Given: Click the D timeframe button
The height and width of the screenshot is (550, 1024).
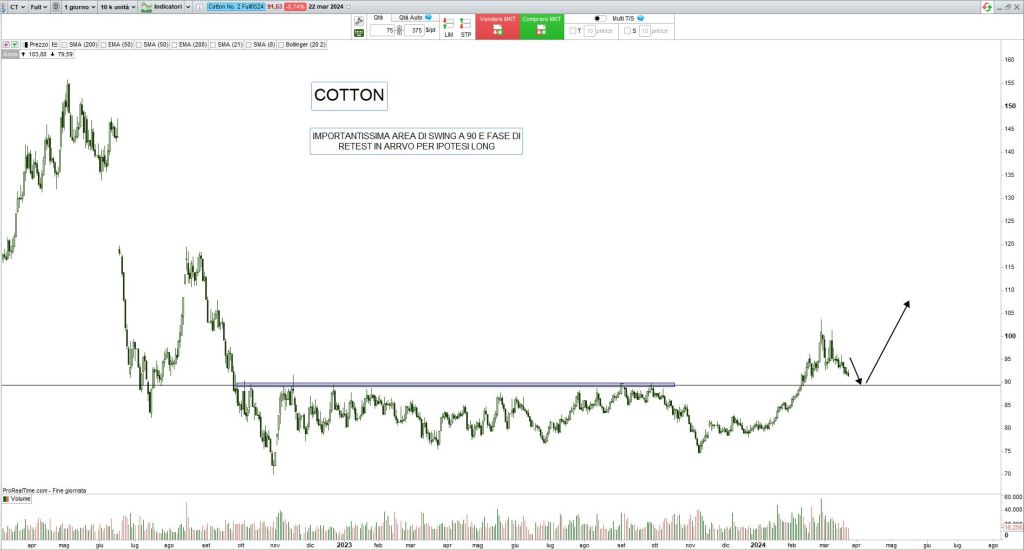Looking at the screenshot, I should pos(56,7).
